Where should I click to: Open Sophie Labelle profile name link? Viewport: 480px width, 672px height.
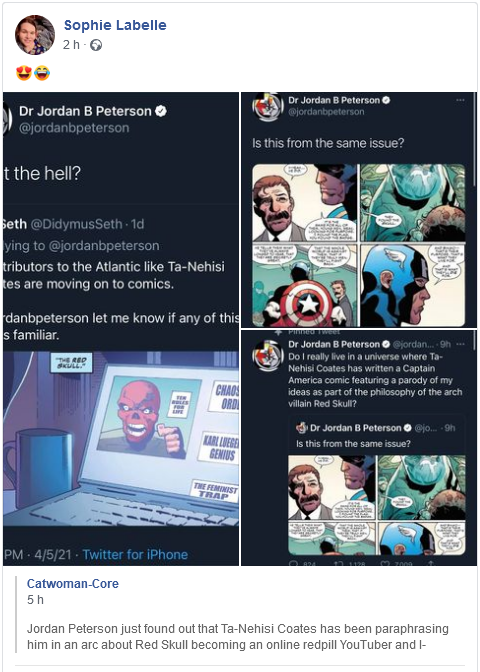(x=115, y=25)
